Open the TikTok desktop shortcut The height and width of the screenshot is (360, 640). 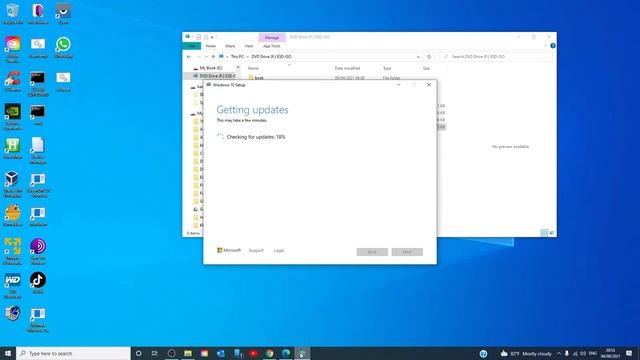pyautogui.click(x=38, y=282)
